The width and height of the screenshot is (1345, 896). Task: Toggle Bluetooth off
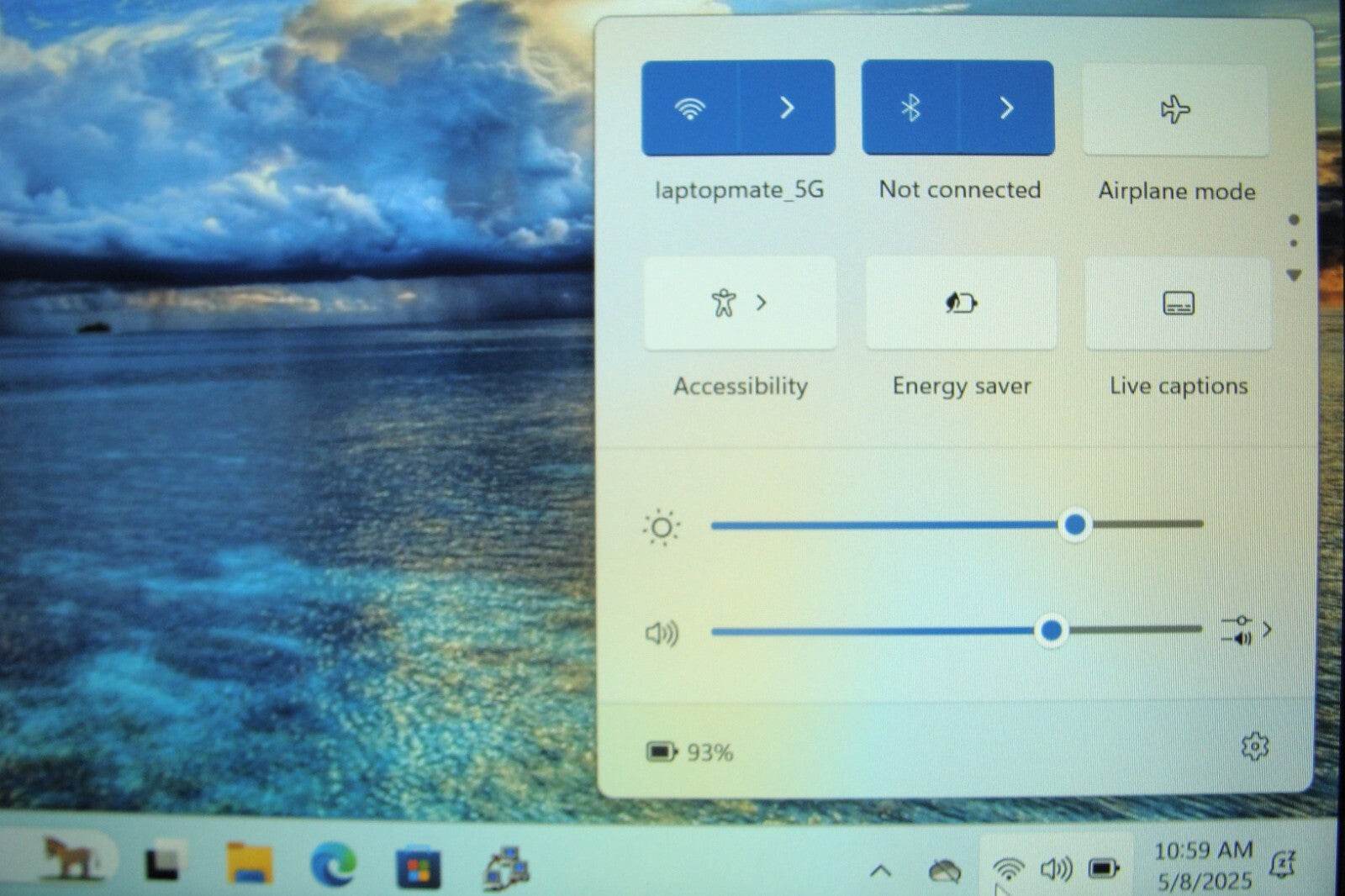pyautogui.click(x=910, y=108)
